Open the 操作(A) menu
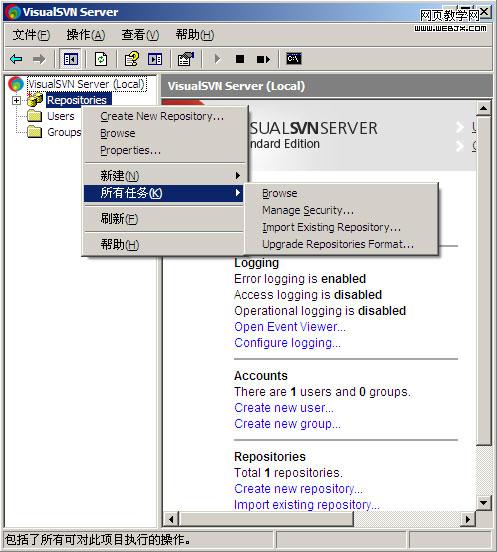Viewport: 497px width, 552px height. coord(86,35)
